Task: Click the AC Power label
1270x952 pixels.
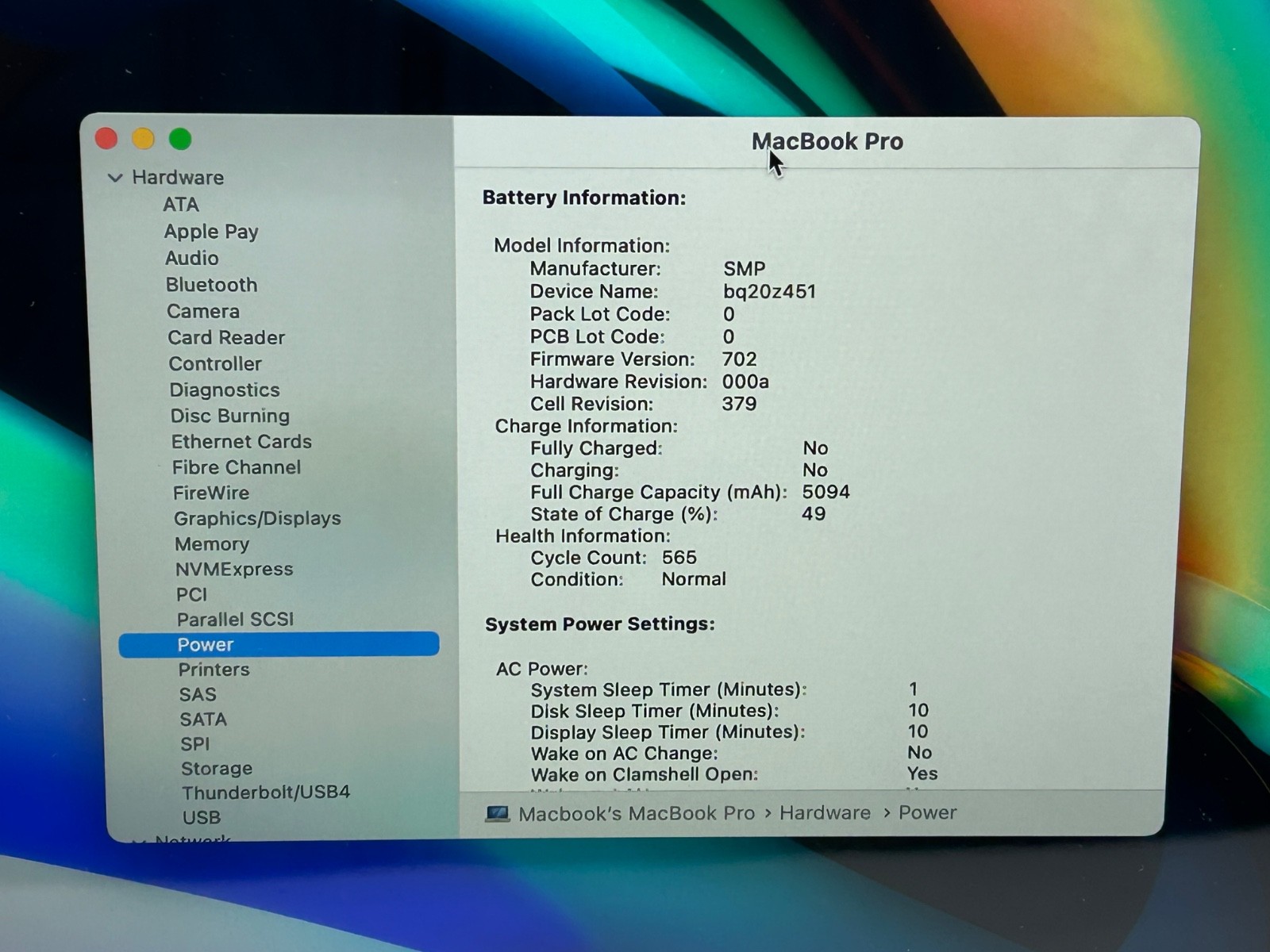Action: 542,669
